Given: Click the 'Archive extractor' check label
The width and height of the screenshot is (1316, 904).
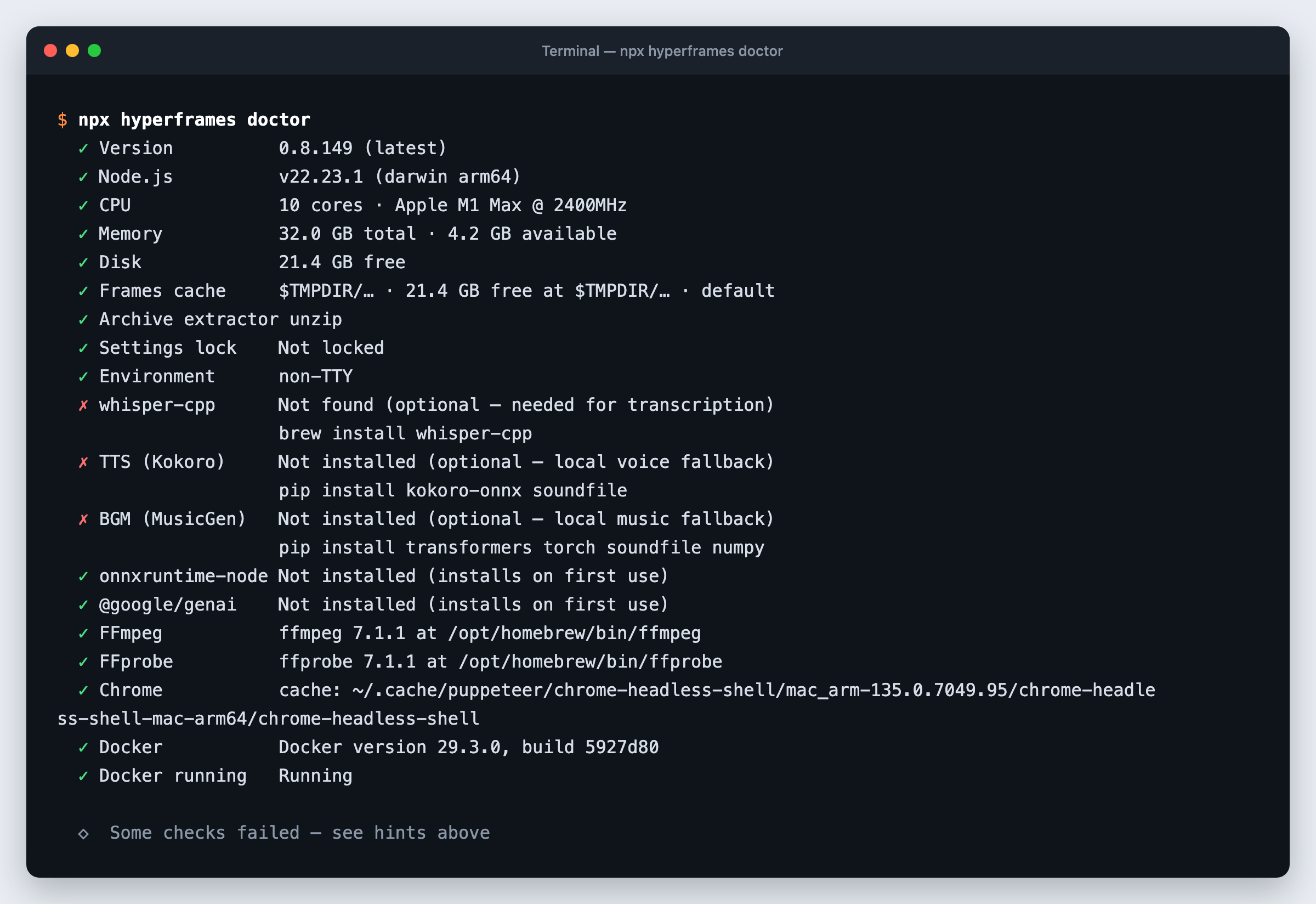Looking at the screenshot, I should (x=189, y=320).
